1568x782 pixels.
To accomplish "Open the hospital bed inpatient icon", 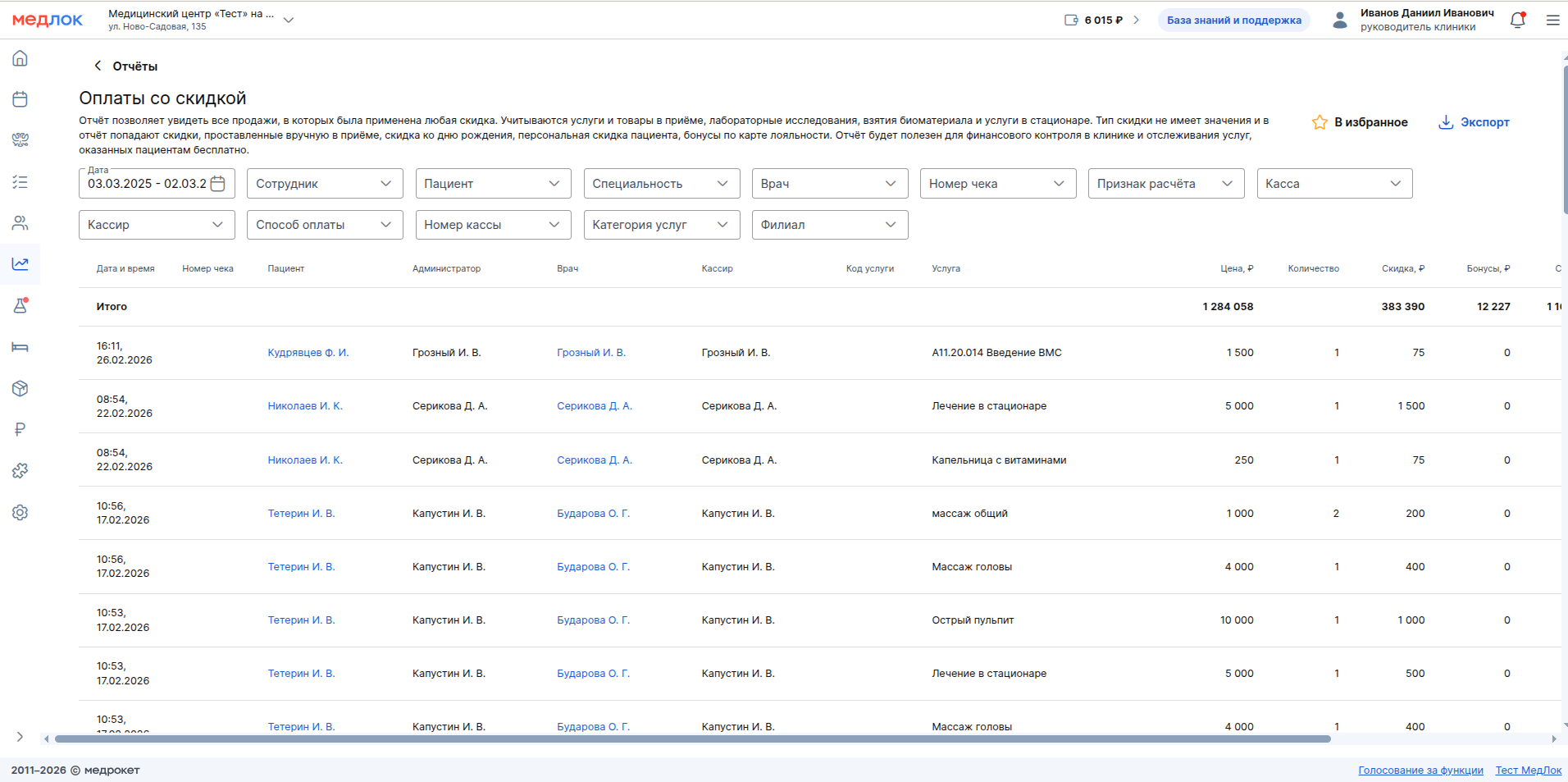I will tap(21, 347).
